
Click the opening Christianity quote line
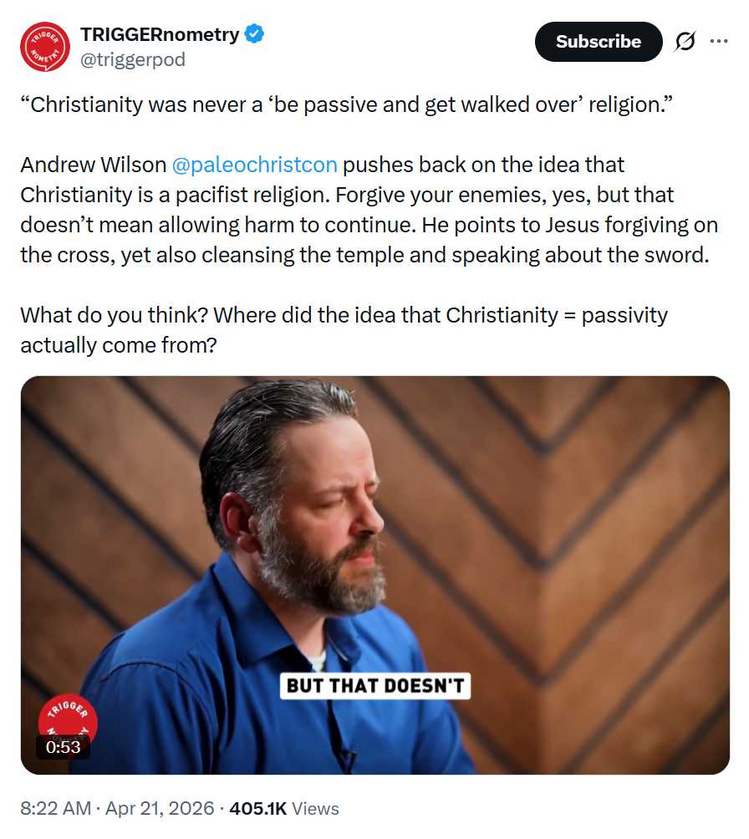(x=346, y=104)
